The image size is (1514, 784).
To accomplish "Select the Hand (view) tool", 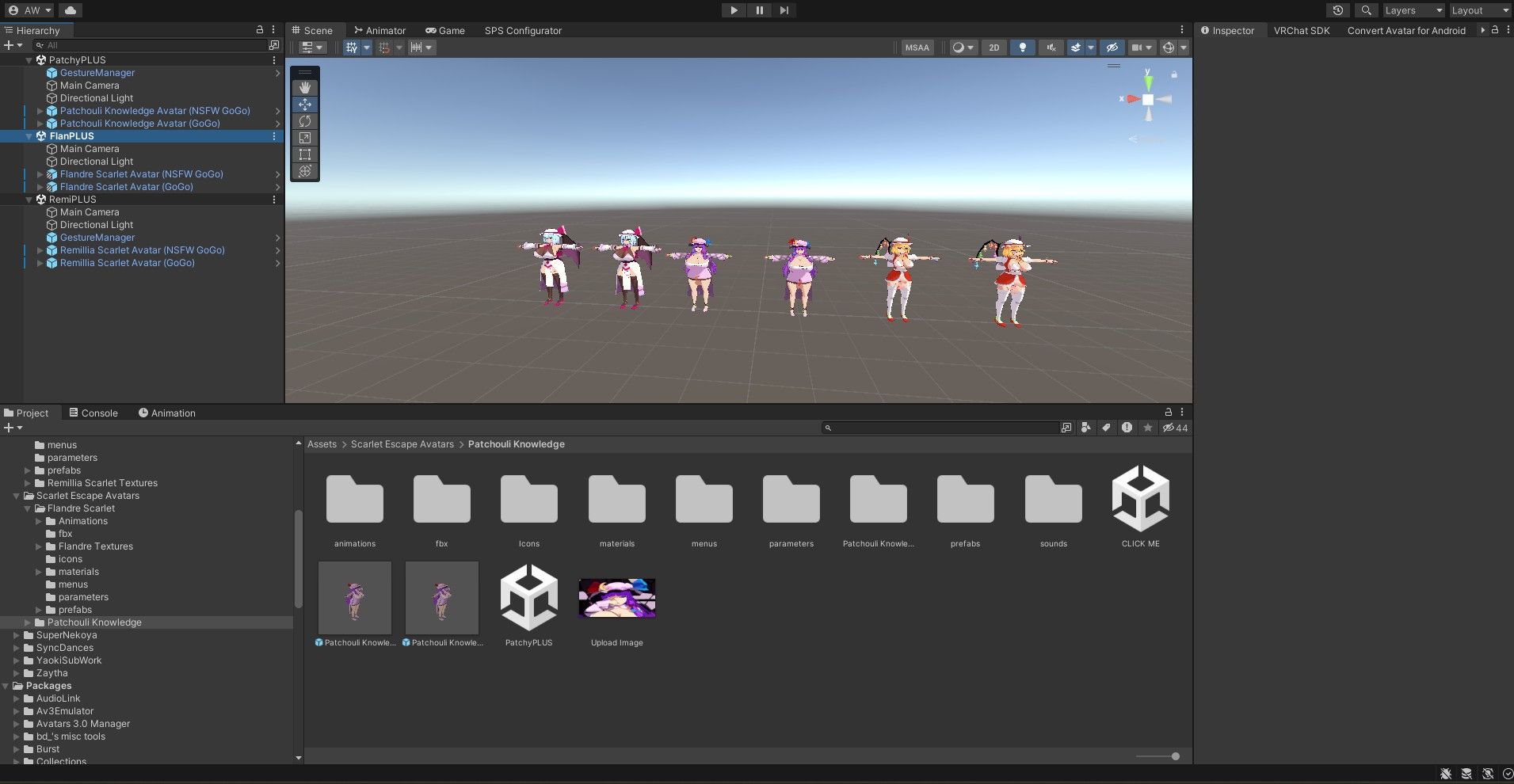I will pos(305,88).
